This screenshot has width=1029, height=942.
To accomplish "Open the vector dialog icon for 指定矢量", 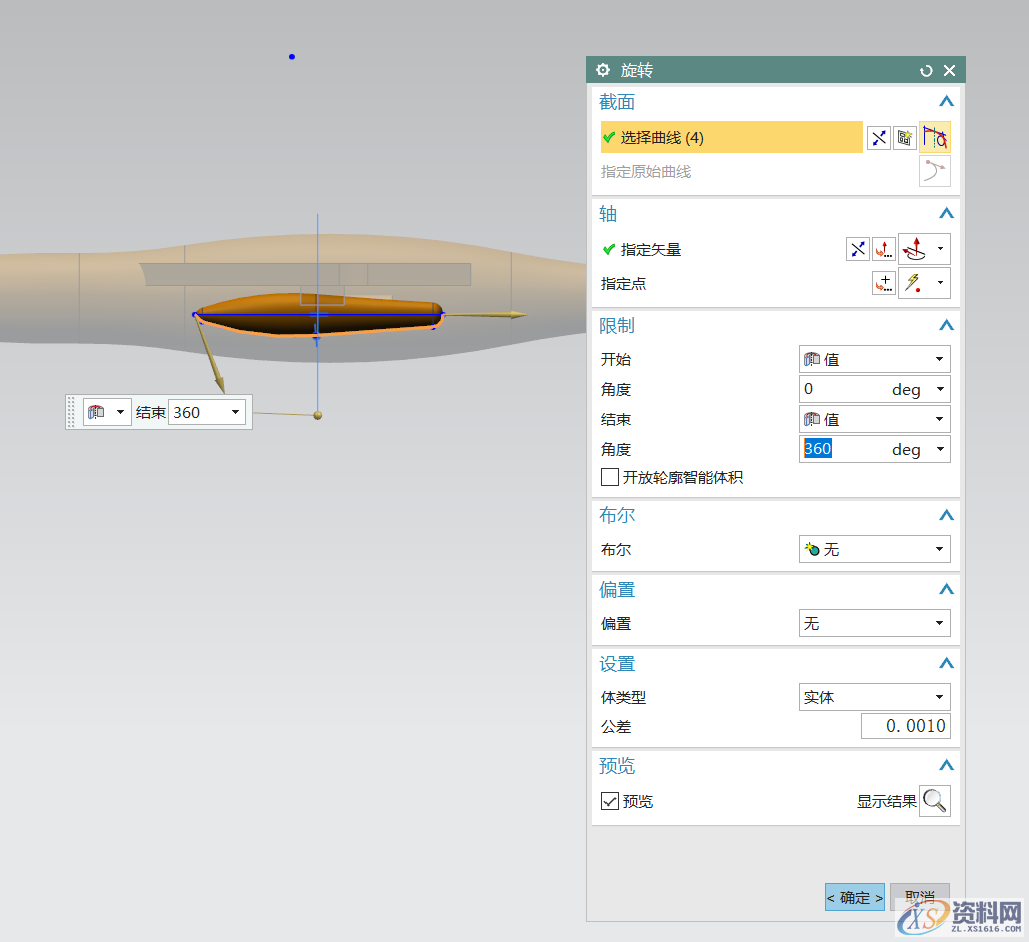I will click(884, 249).
